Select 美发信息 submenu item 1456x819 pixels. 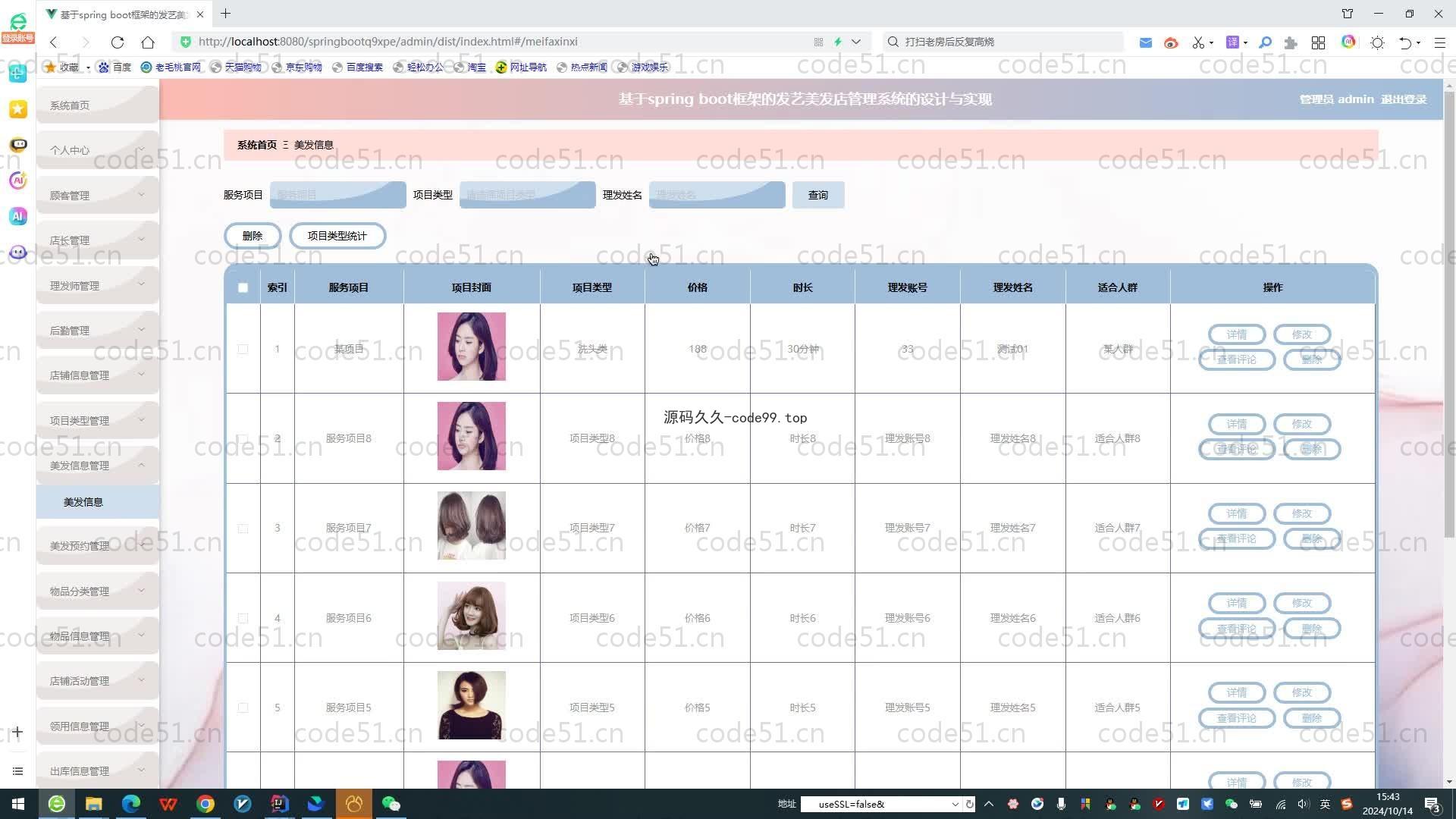click(98, 502)
